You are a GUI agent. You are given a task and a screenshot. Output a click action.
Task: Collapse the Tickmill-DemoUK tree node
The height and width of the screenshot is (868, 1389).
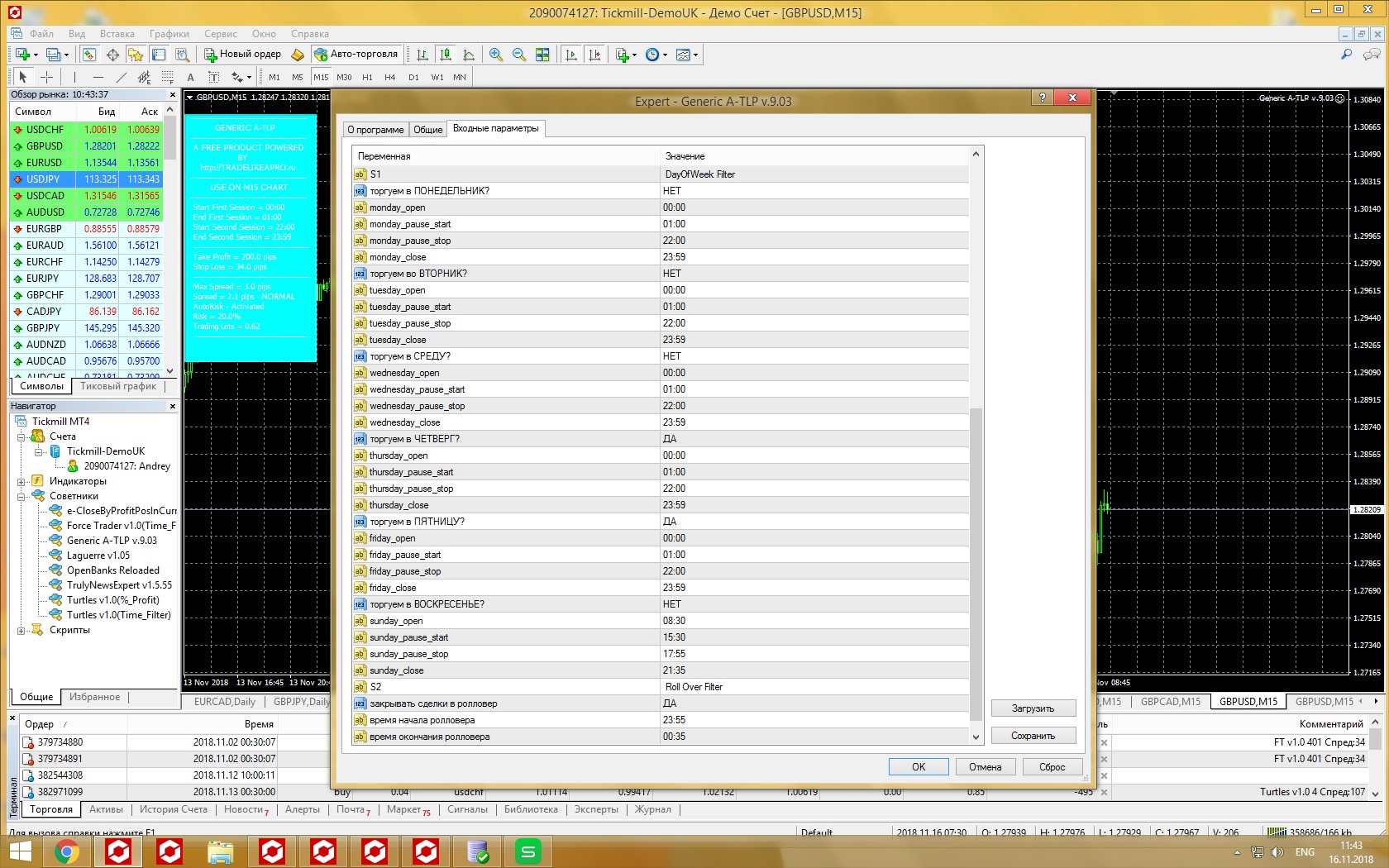point(39,451)
